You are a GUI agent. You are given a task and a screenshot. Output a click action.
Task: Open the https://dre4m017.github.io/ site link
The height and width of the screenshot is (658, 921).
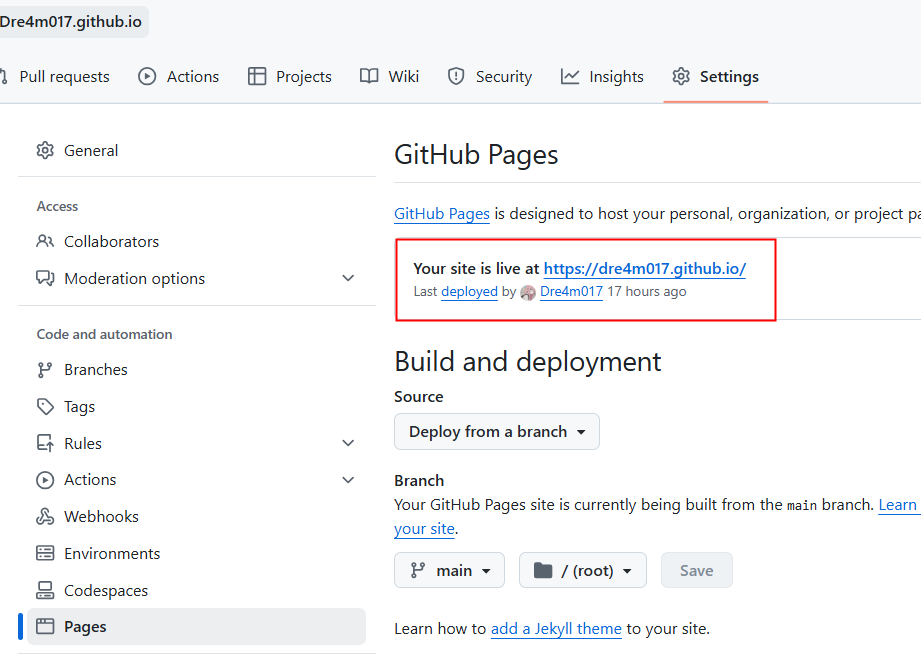click(x=644, y=268)
